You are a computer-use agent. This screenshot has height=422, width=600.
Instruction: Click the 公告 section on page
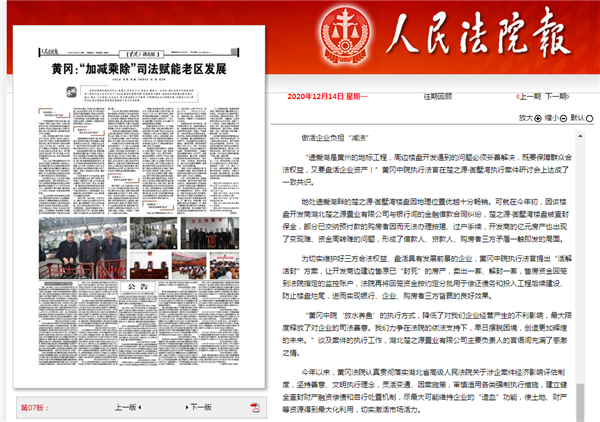(138, 287)
